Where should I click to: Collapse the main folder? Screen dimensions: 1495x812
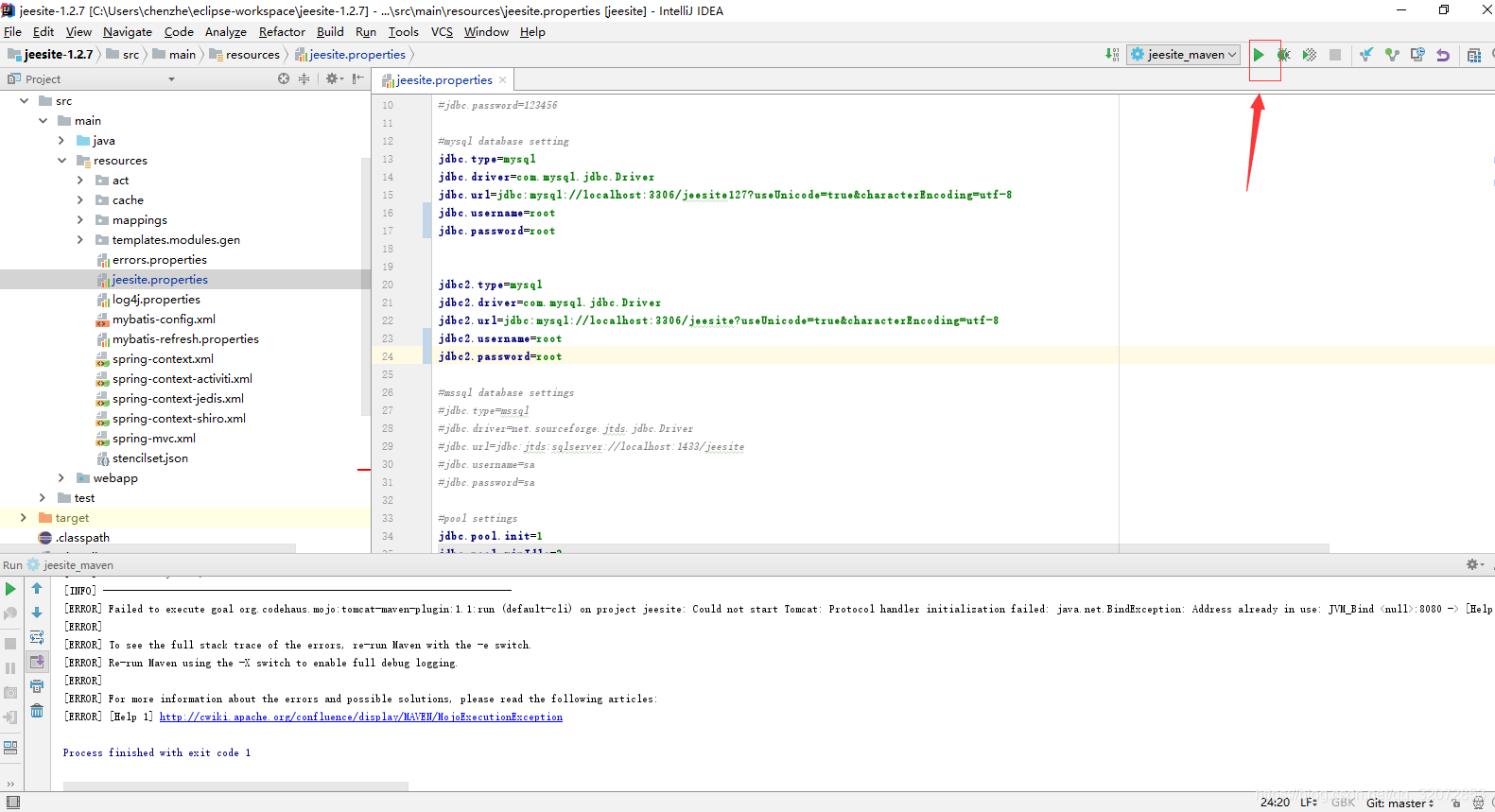[43, 121]
